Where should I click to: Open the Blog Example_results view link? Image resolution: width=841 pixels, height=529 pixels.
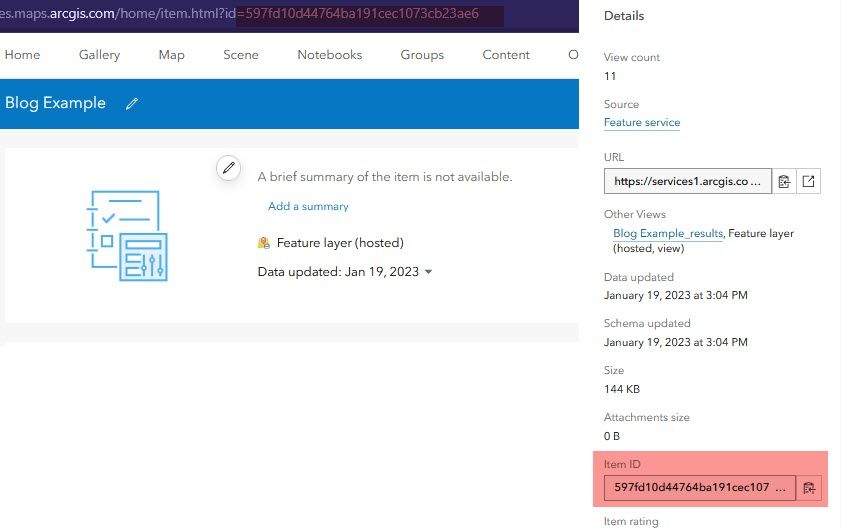[668, 233]
